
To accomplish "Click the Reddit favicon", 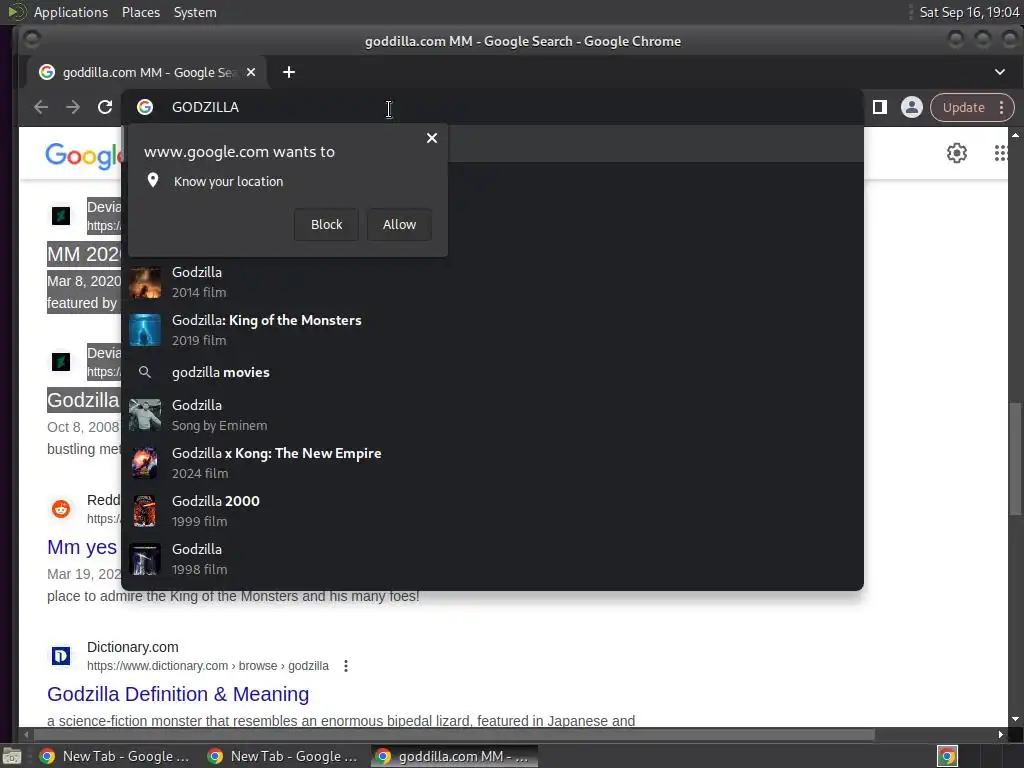I will point(61,509).
